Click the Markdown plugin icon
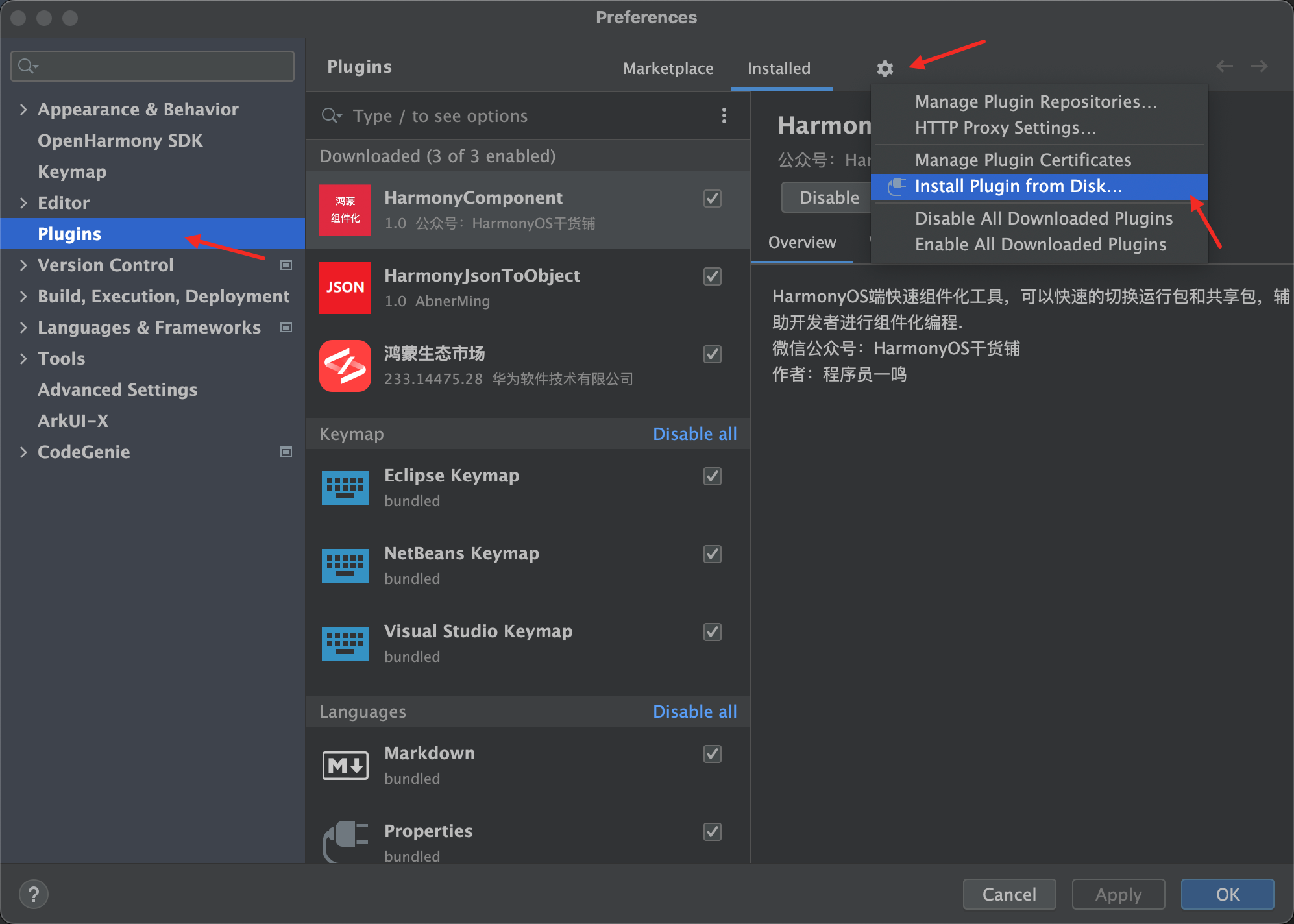Image resolution: width=1294 pixels, height=924 pixels. [x=345, y=765]
